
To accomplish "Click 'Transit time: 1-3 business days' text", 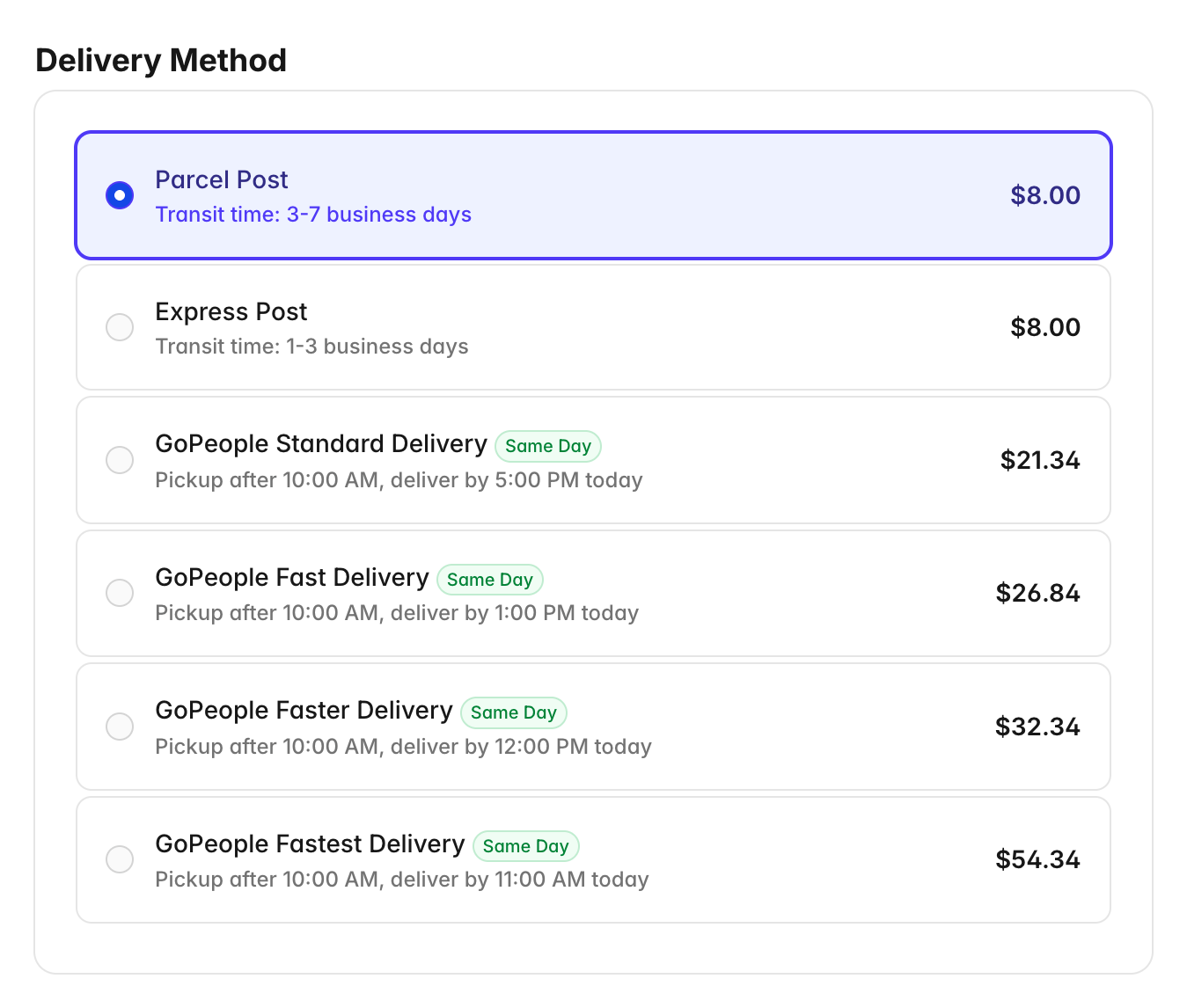I will click(311, 347).
